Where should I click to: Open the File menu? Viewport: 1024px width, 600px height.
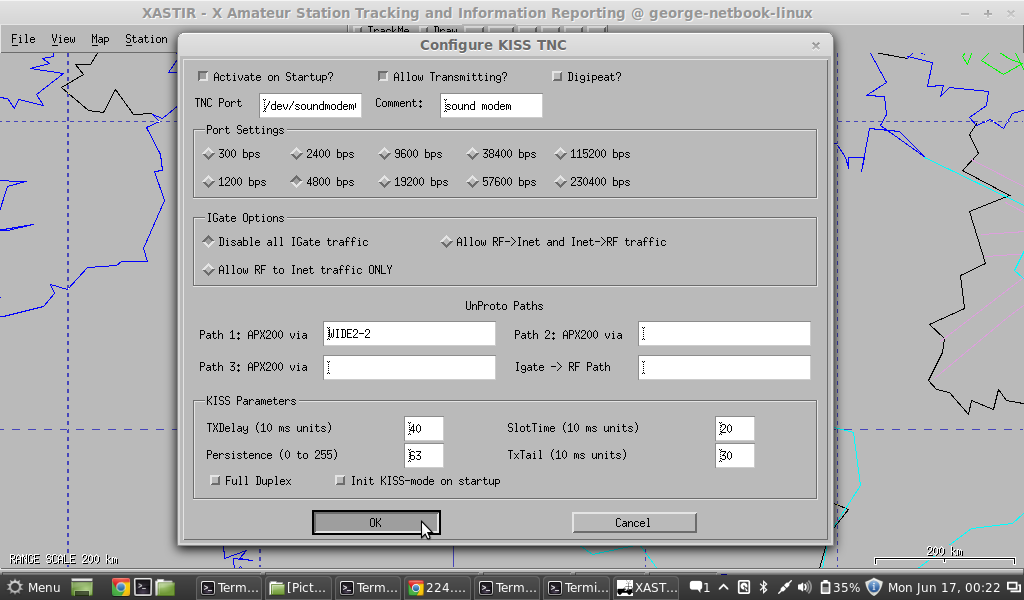(23, 39)
